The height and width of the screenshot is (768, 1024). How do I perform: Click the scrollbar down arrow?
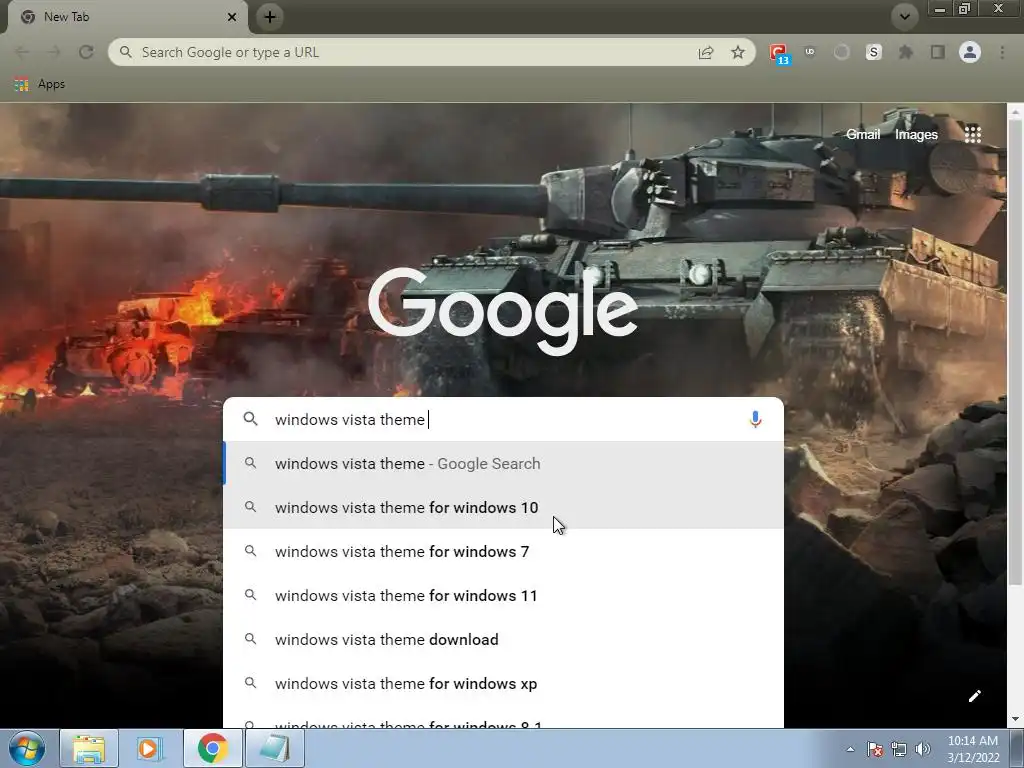[x=1015, y=719]
